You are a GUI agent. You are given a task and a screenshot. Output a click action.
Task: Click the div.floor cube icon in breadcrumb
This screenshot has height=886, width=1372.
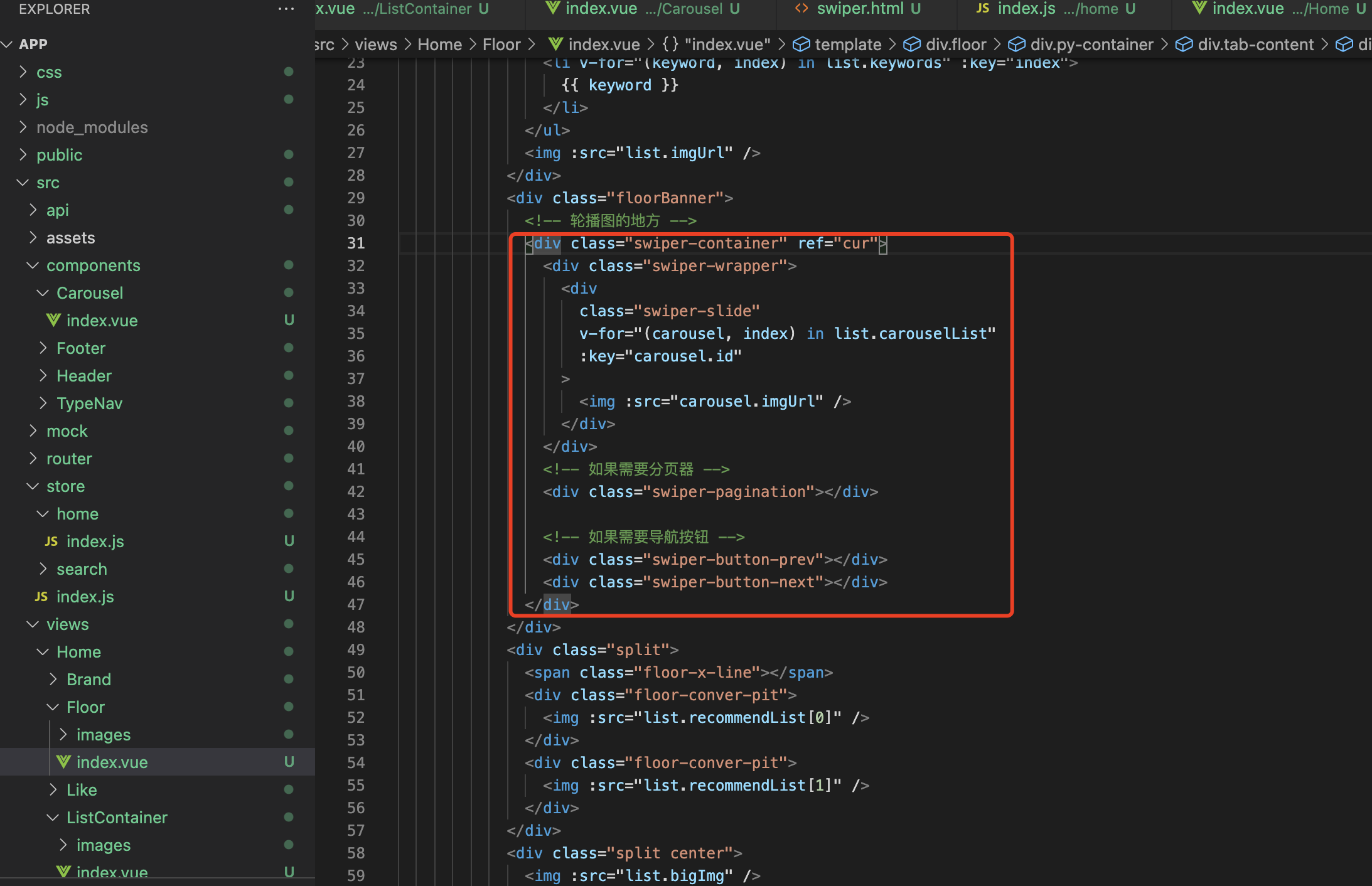click(x=911, y=45)
